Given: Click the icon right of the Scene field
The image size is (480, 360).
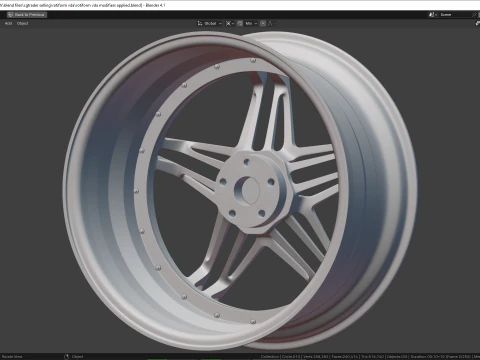Looking at the screenshot, I should [x=475, y=15].
